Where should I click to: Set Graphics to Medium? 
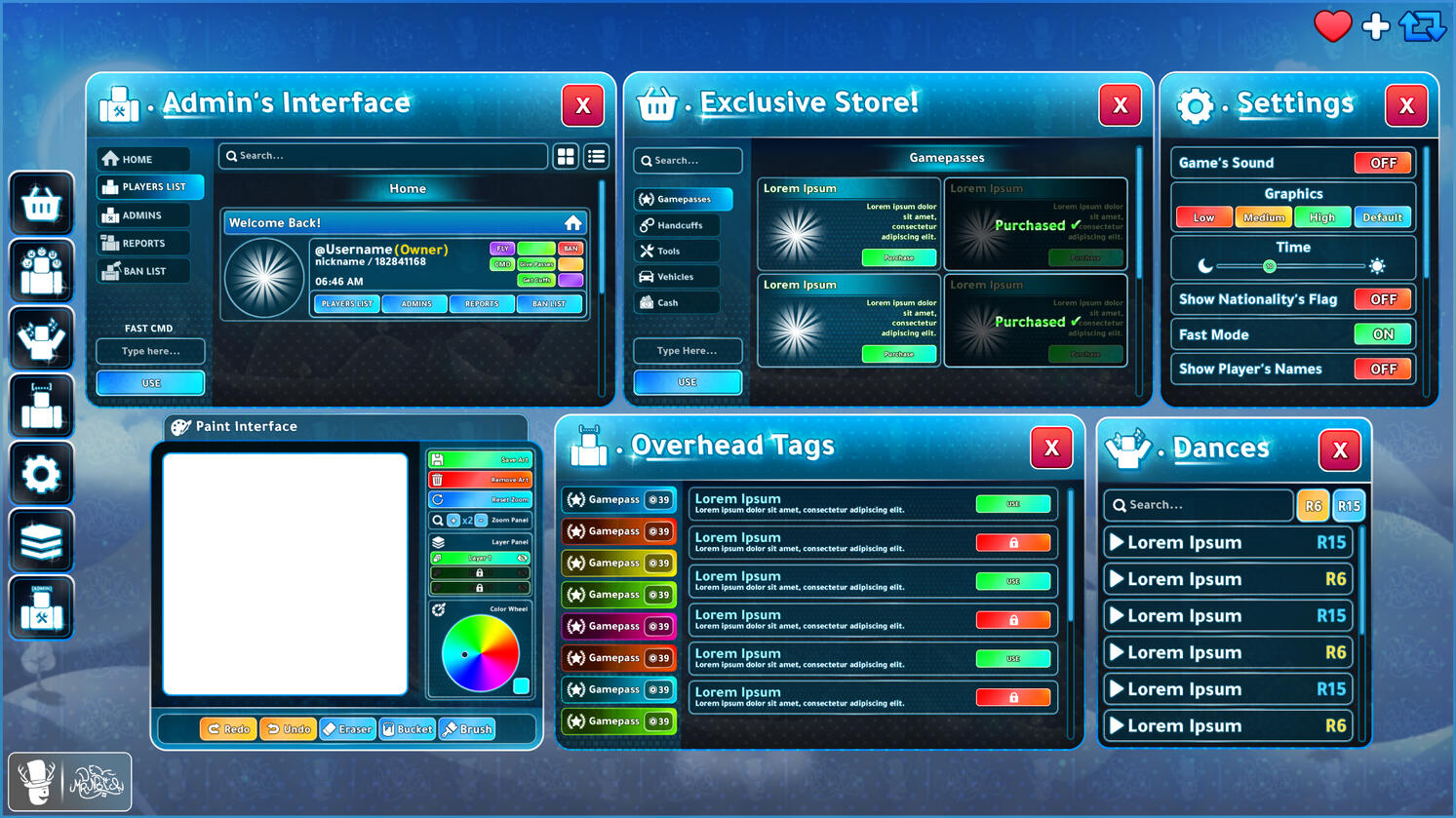tap(1264, 217)
